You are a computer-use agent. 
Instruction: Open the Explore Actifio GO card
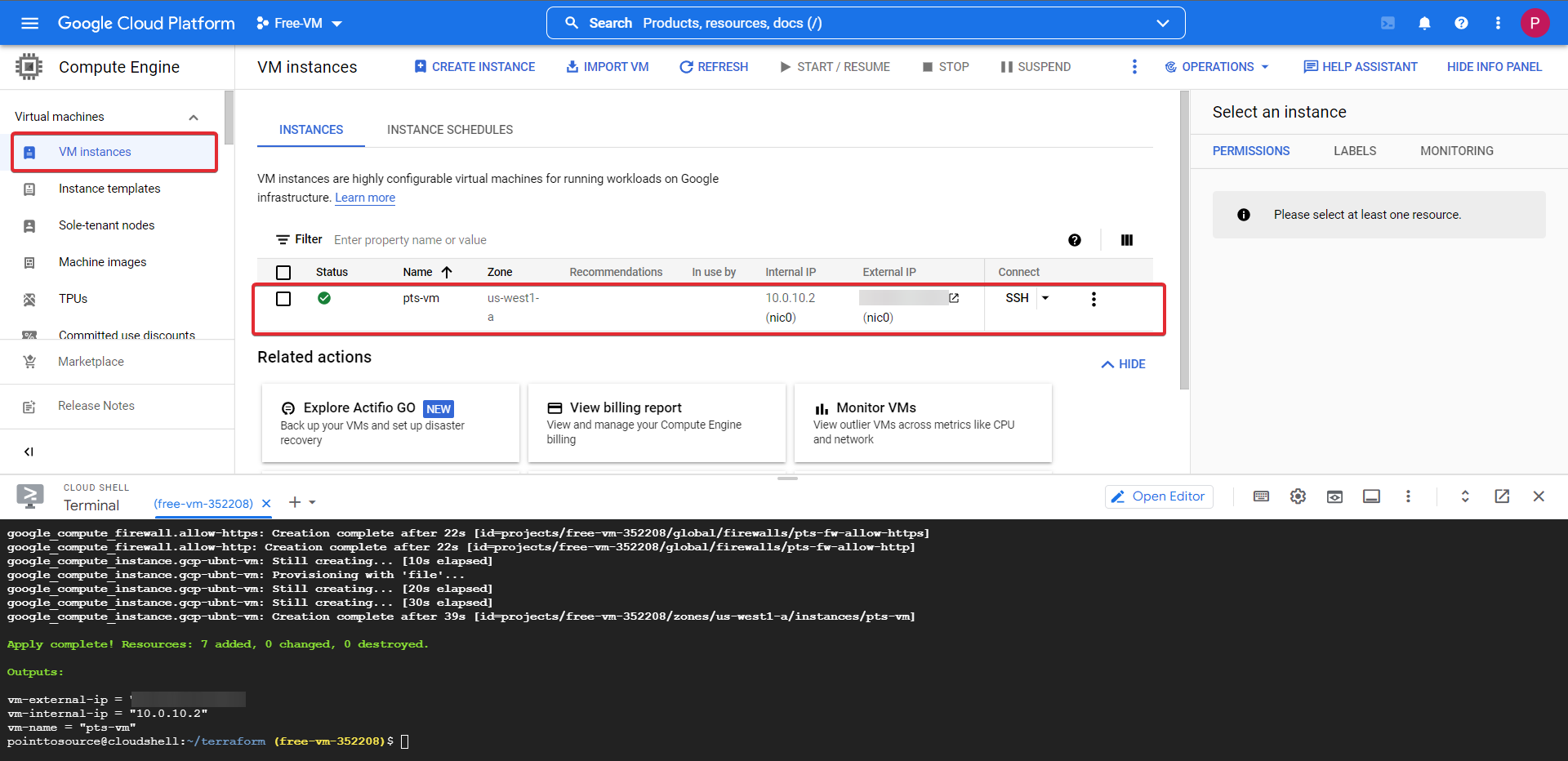coord(390,423)
